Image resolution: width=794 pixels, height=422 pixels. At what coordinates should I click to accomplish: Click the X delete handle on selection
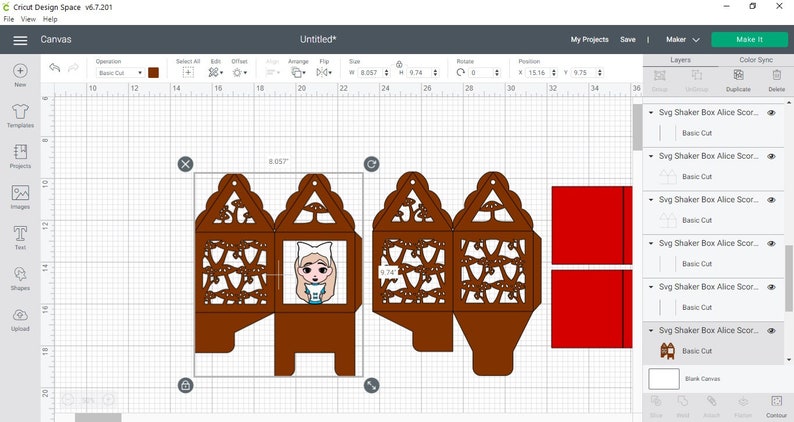(185, 164)
